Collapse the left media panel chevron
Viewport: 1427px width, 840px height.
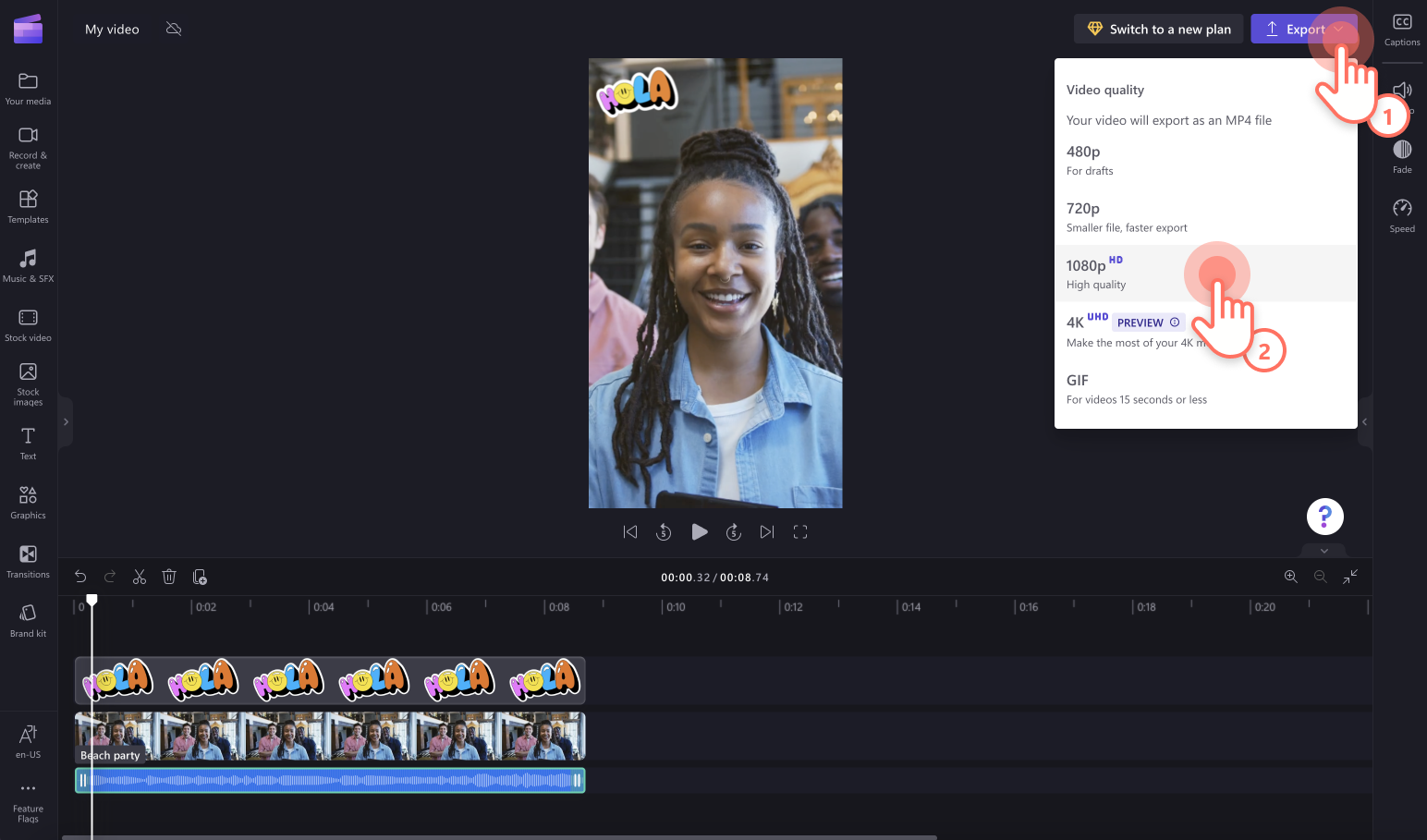(66, 421)
